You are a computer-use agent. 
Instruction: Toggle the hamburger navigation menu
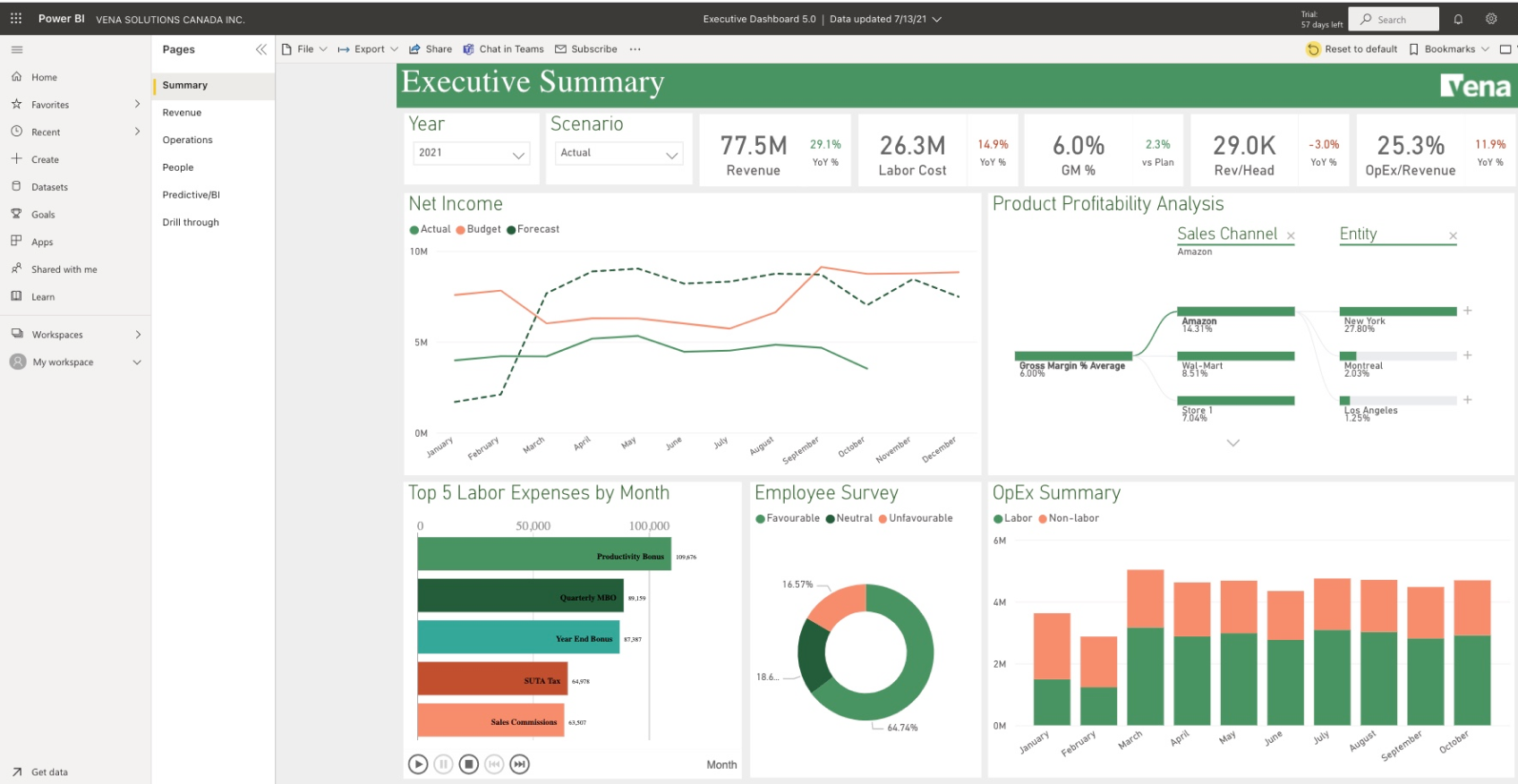pyautogui.click(x=17, y=49)
